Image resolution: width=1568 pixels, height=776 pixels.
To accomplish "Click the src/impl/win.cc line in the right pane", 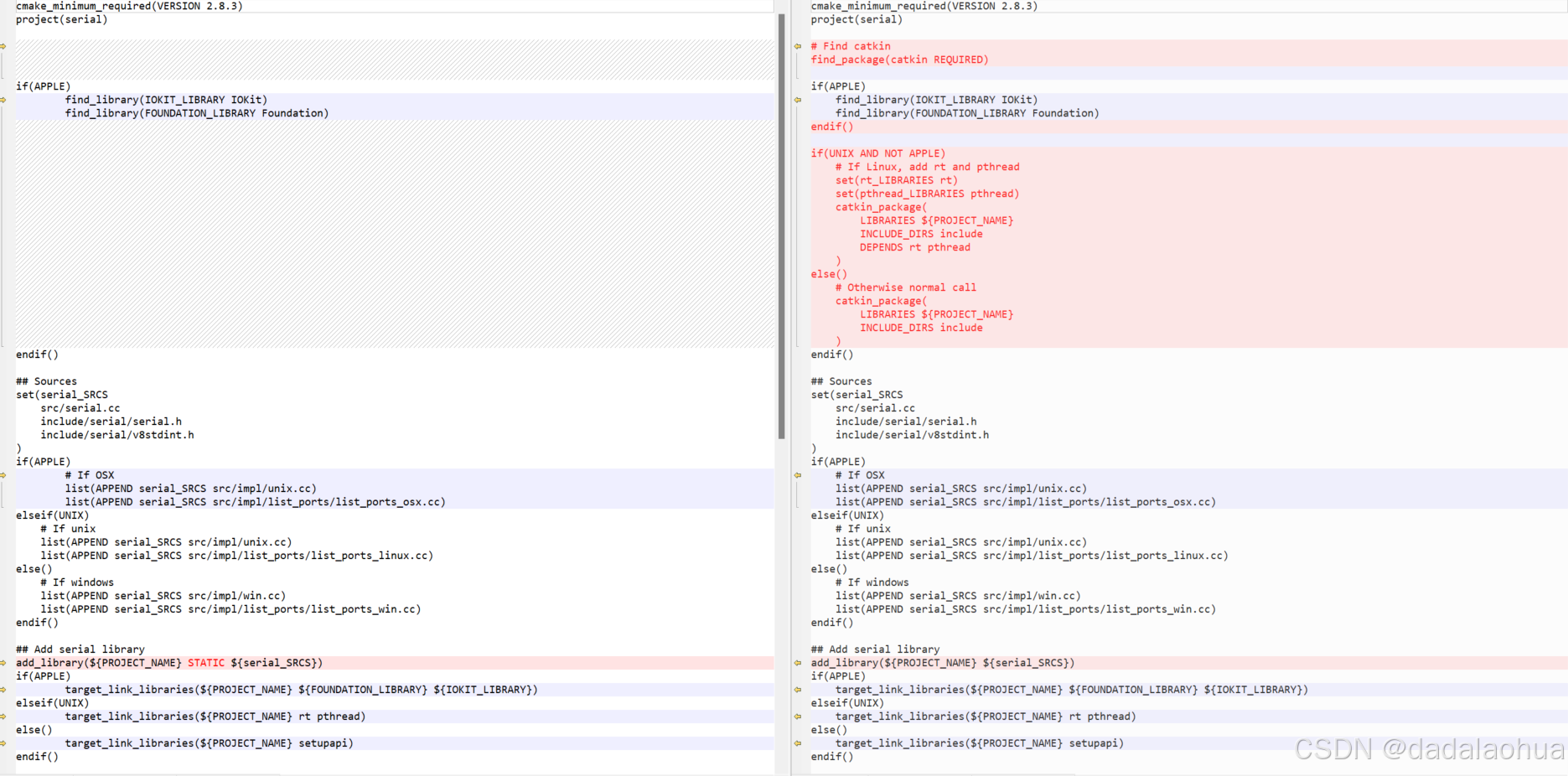I will 958,596.
